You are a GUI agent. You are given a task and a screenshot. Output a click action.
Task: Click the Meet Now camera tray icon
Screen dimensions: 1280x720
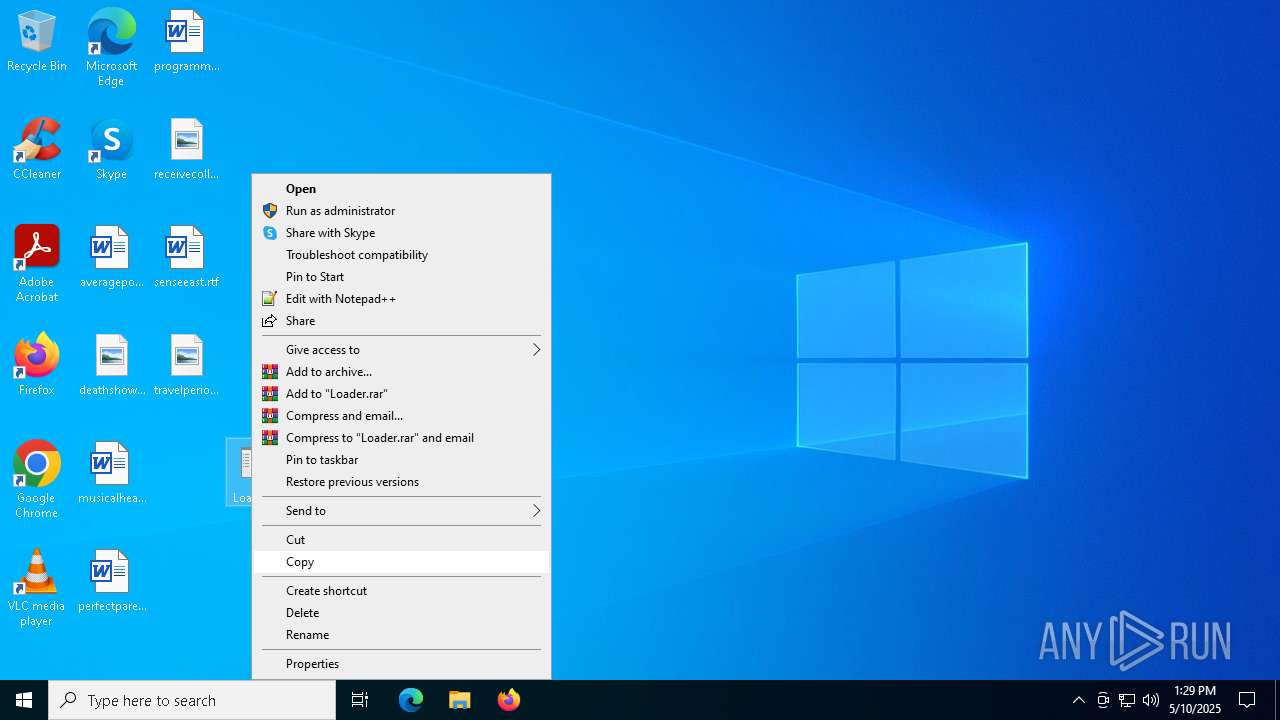(x=1103, y=700)
